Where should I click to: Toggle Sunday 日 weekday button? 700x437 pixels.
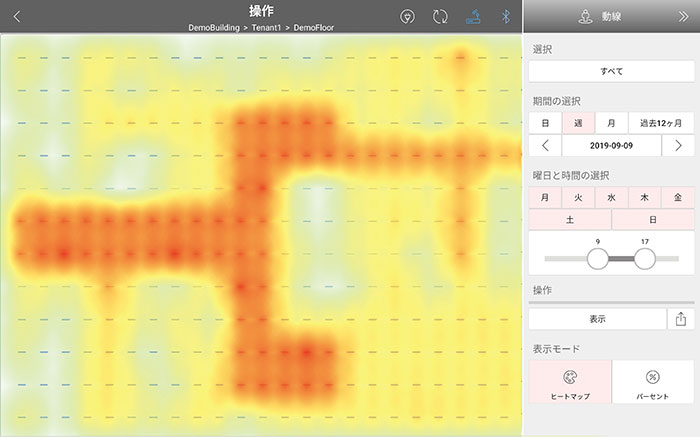(x=653, y=220)
